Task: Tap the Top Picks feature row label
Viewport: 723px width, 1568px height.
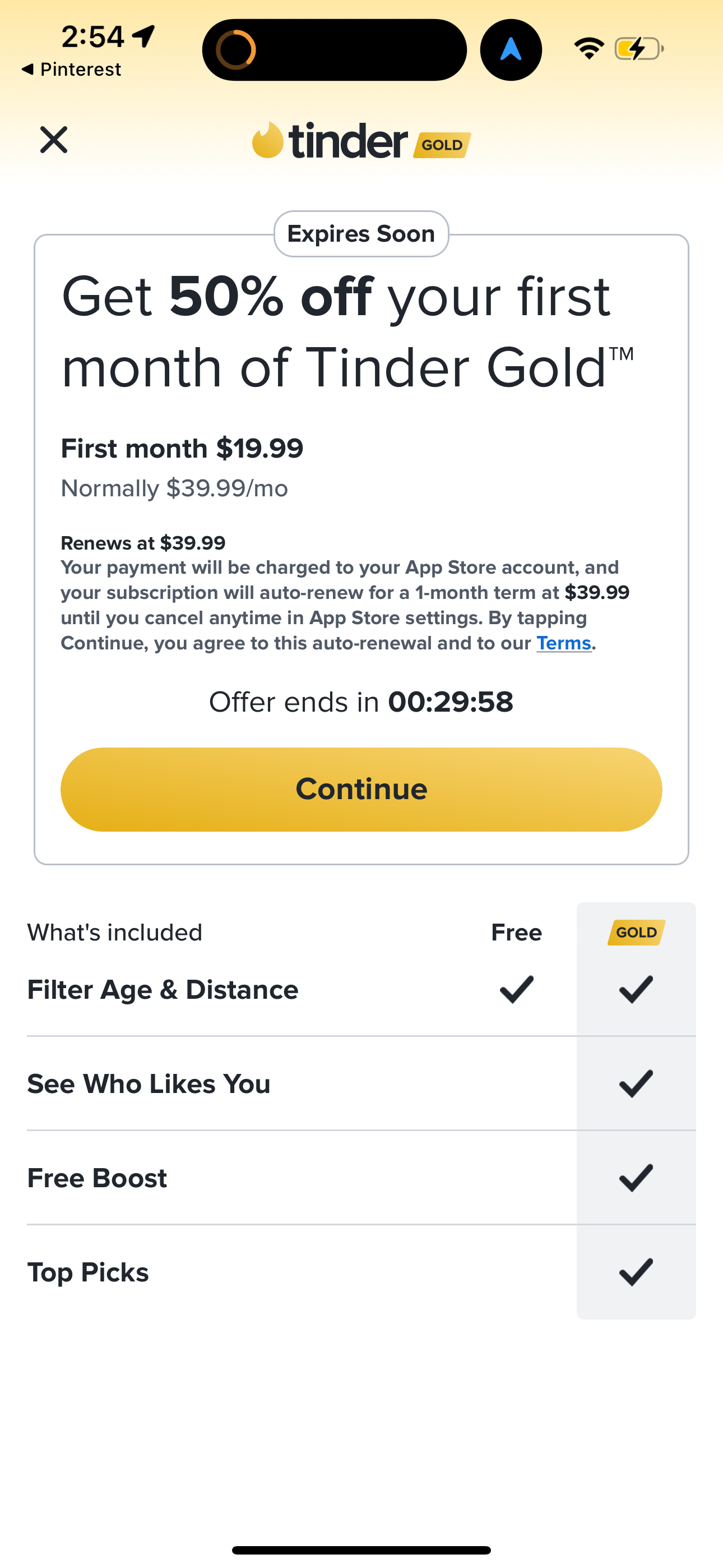Action: point(88,1272)
